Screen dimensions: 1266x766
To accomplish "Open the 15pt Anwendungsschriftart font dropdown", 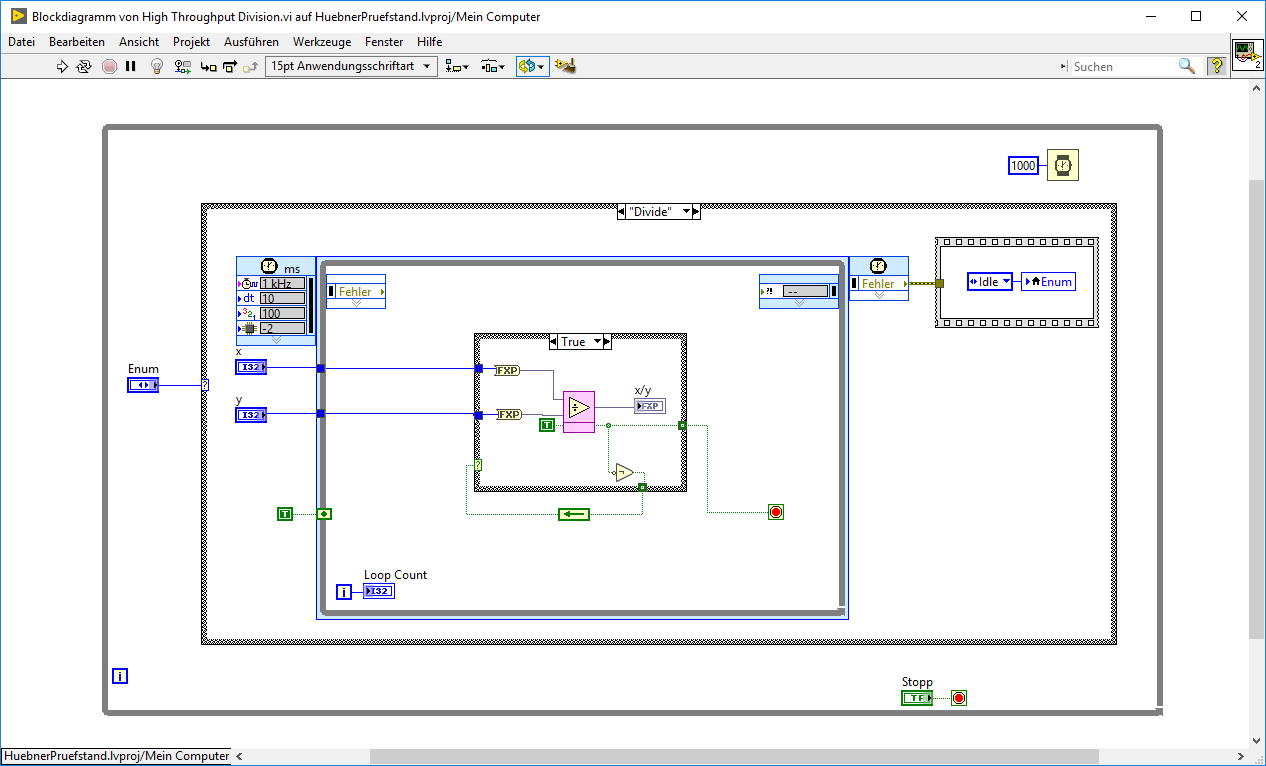I will (351, 66).
